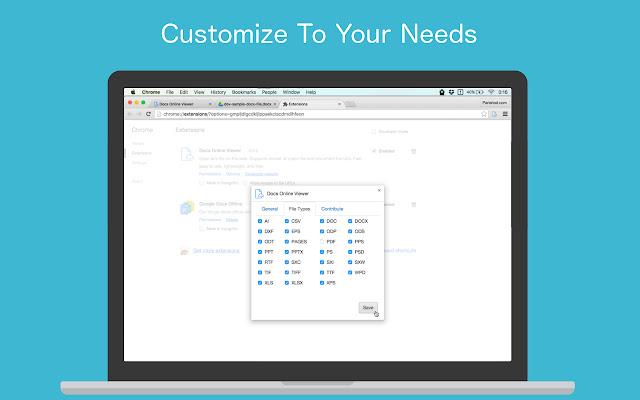
Task: Open the Chrome hamburger menu
Action: [x=505, y=114]
